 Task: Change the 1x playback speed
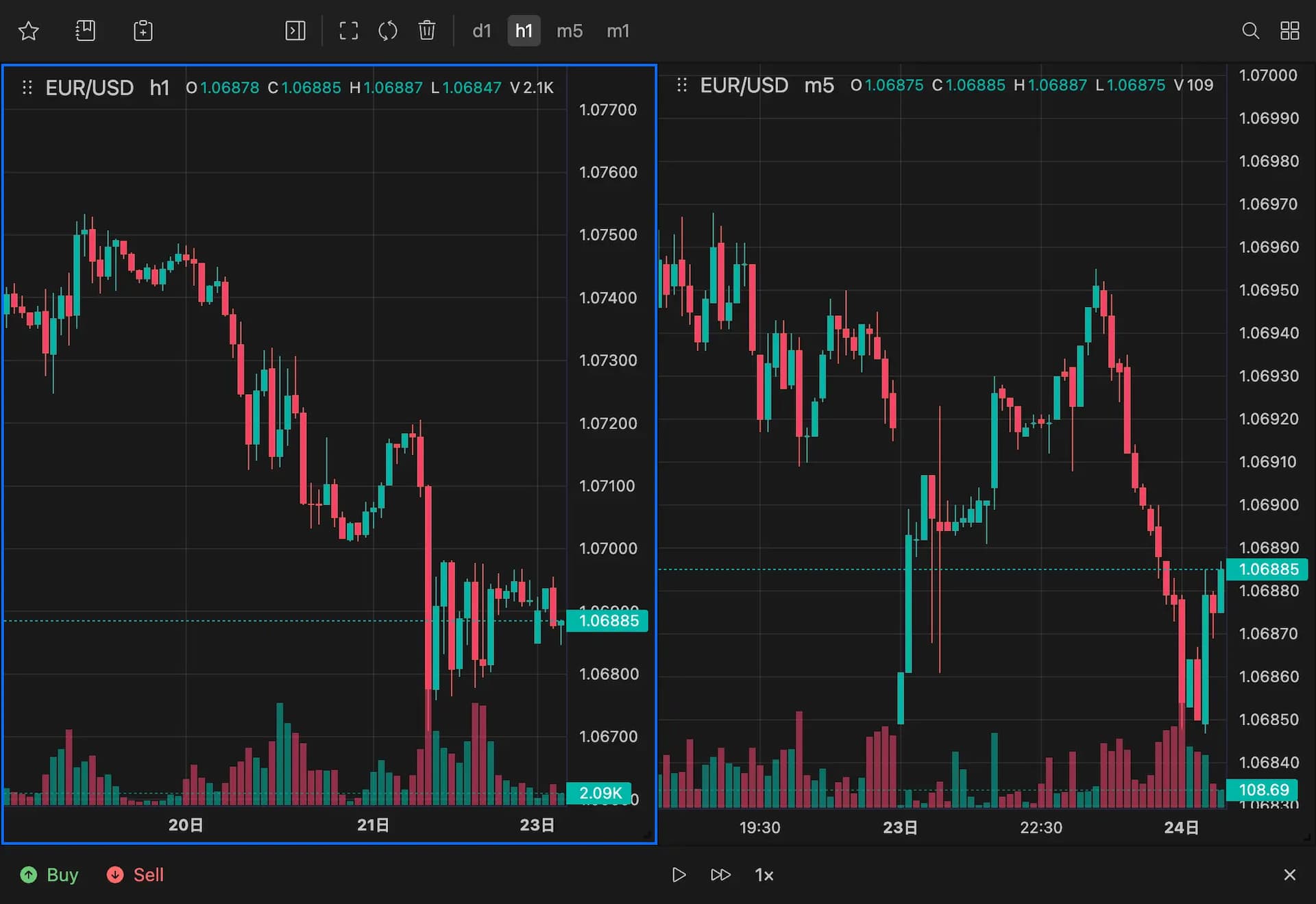pyautogui.click(x=764, y=875)
